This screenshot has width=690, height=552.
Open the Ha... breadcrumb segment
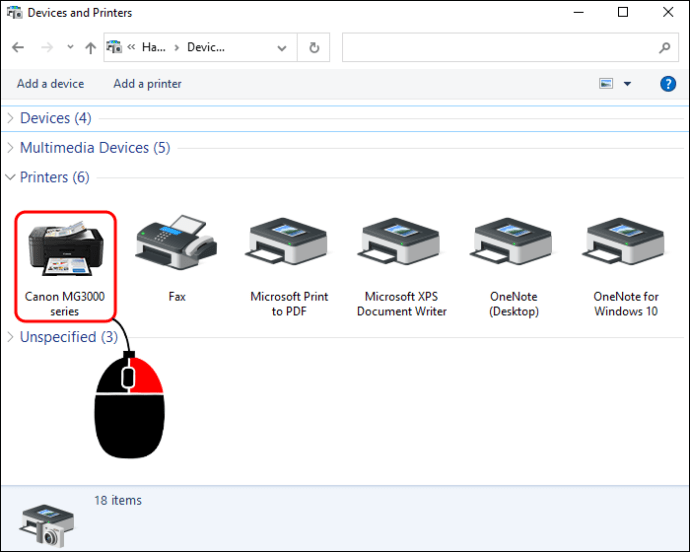point(154,47)
